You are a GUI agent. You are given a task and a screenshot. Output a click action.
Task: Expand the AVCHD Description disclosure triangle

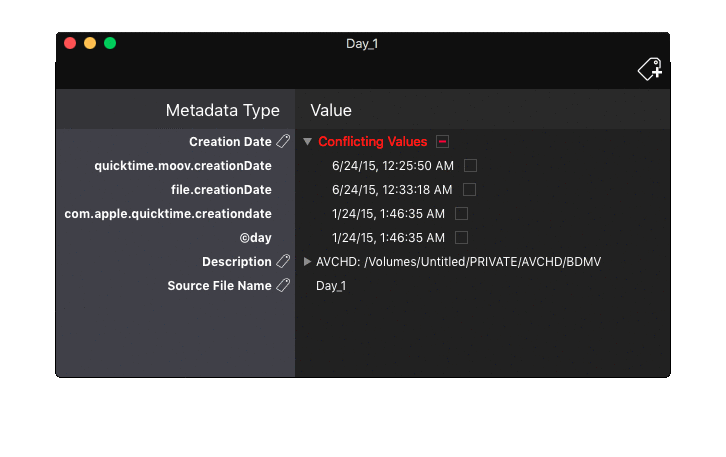point(308,262)
